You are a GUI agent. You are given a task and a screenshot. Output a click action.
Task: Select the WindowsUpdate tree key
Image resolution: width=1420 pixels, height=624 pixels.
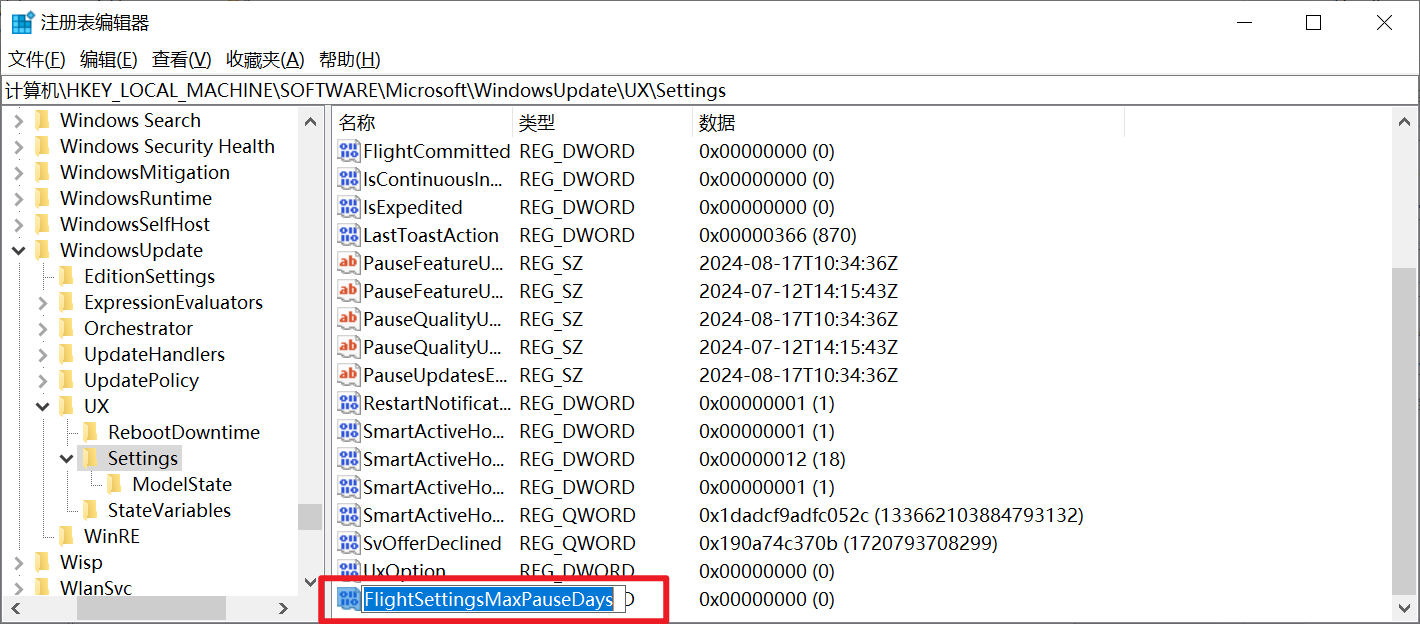click(x=131, y=250)
